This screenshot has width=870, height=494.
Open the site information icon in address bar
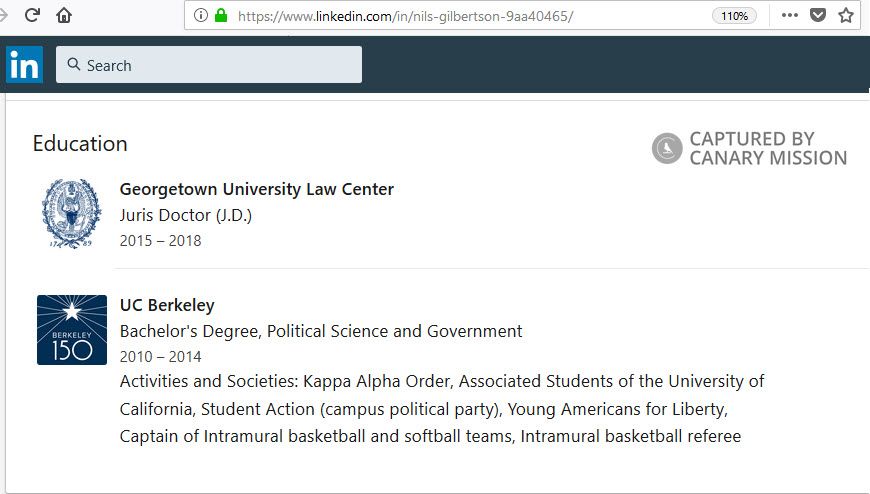(201, 16)
